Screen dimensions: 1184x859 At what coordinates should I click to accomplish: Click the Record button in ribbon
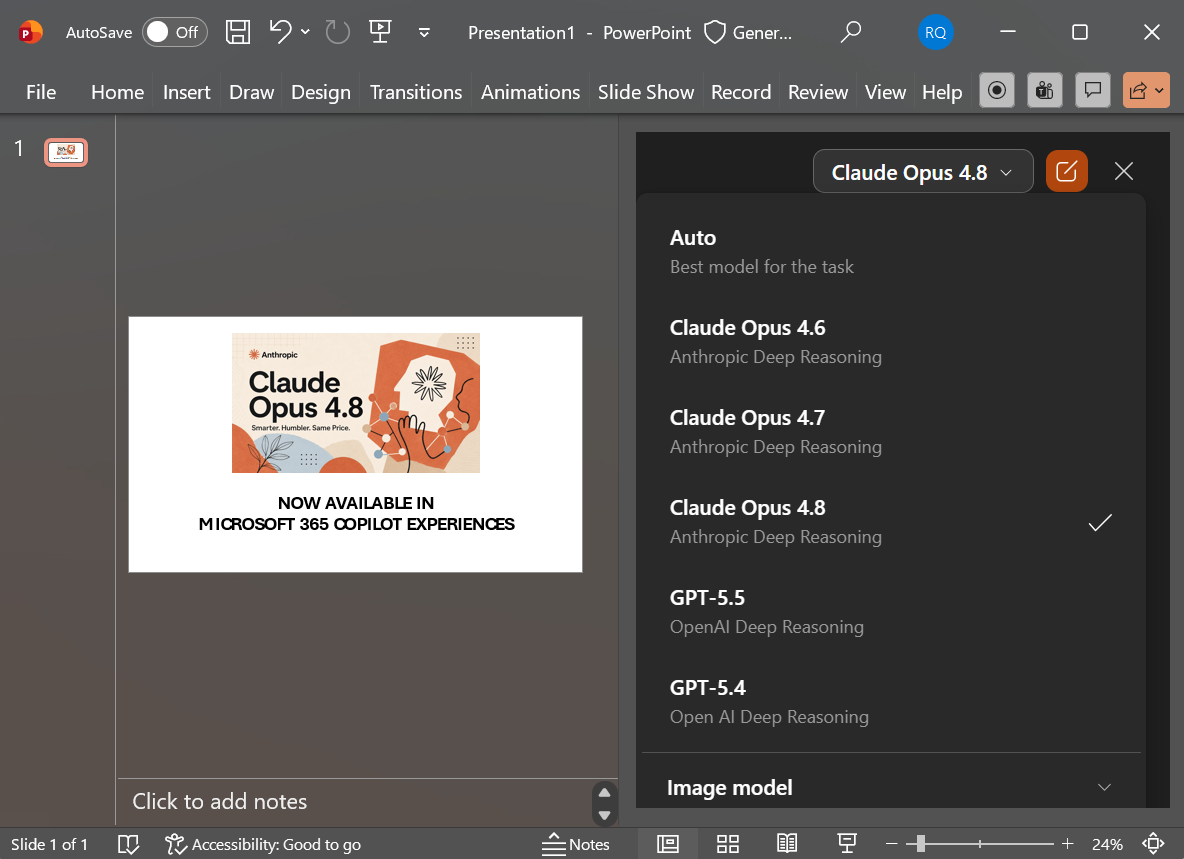coord(997,91)
